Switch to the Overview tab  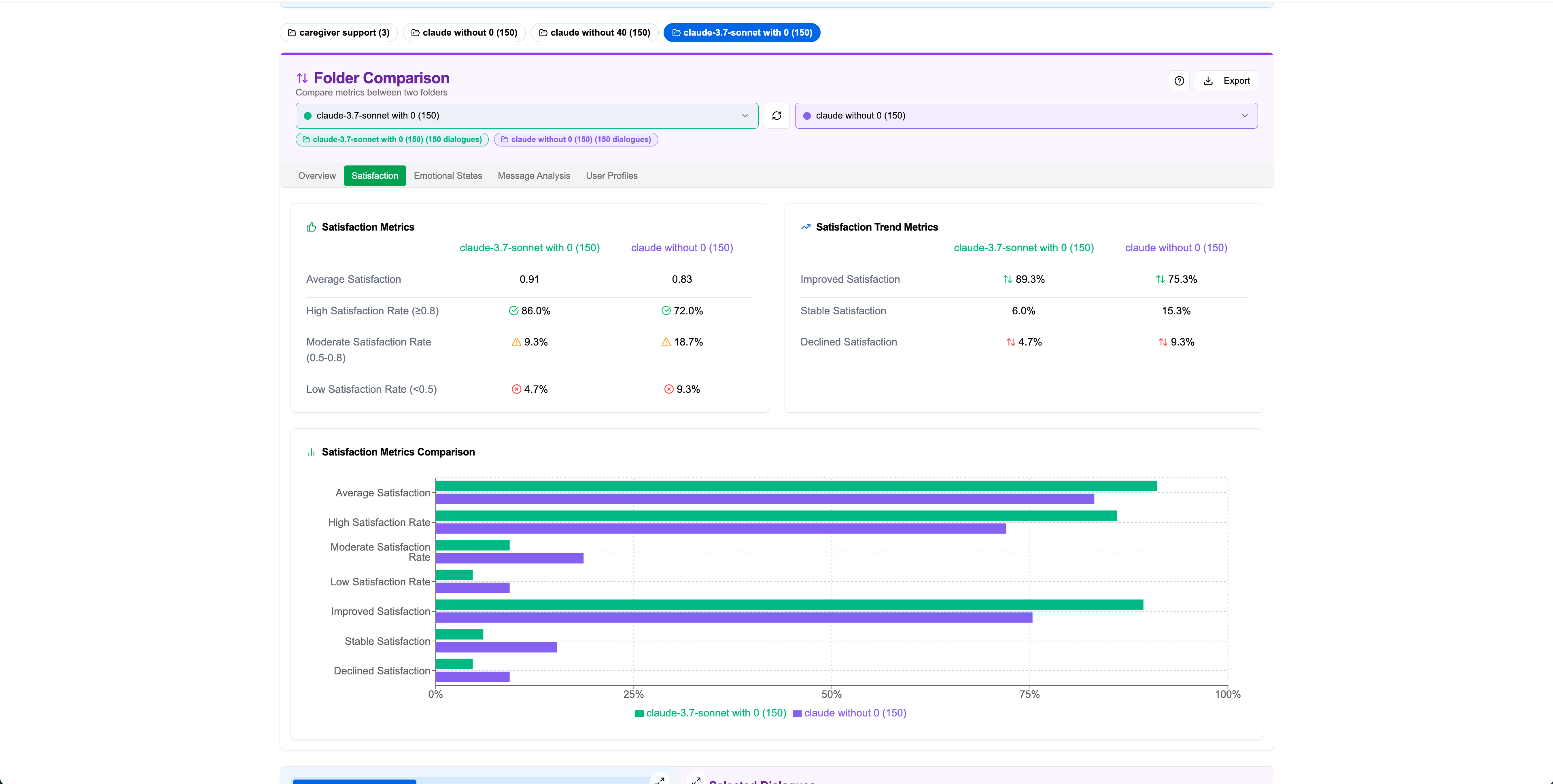coord(317,176)
